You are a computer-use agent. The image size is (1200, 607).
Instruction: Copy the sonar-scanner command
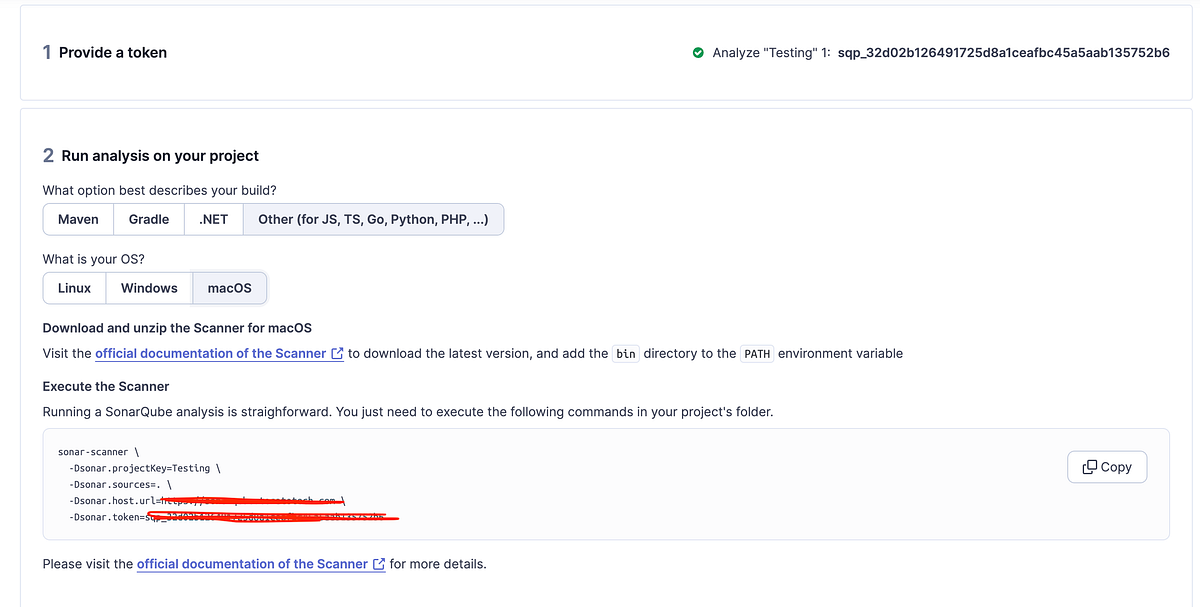1107,467
